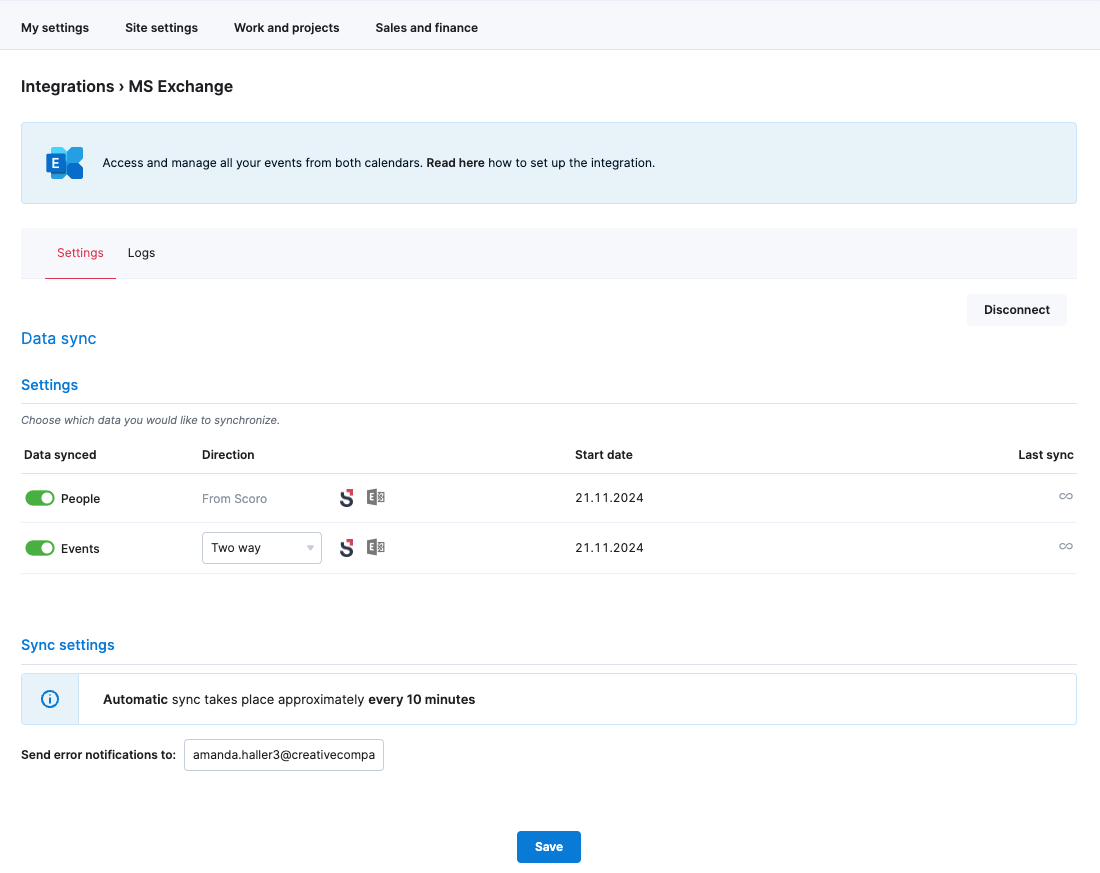Click the People row label
The height and width of the screenshot is (873, 1100).
81,499
